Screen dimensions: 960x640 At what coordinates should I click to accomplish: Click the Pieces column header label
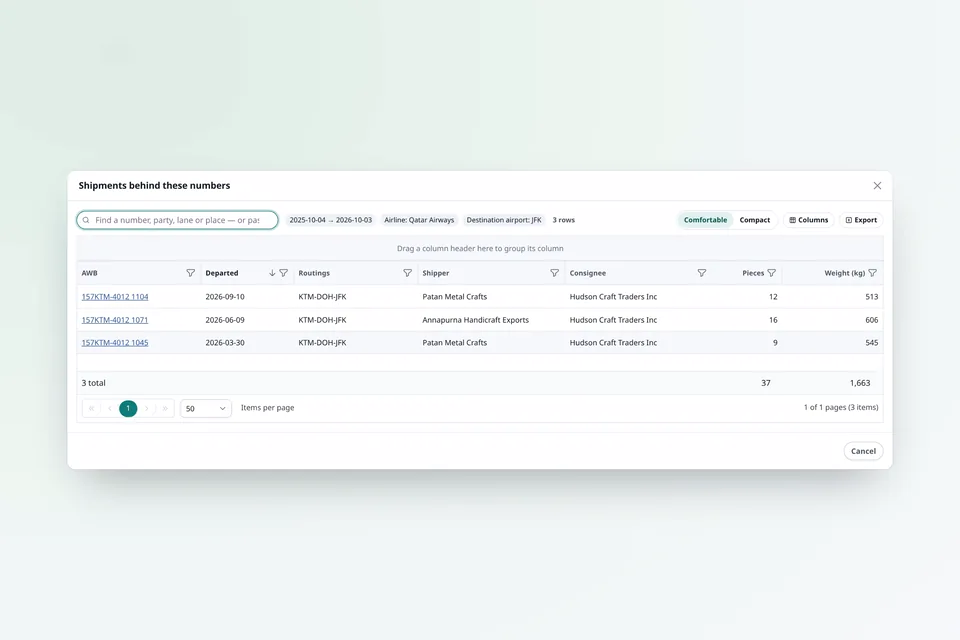[753, 273]
